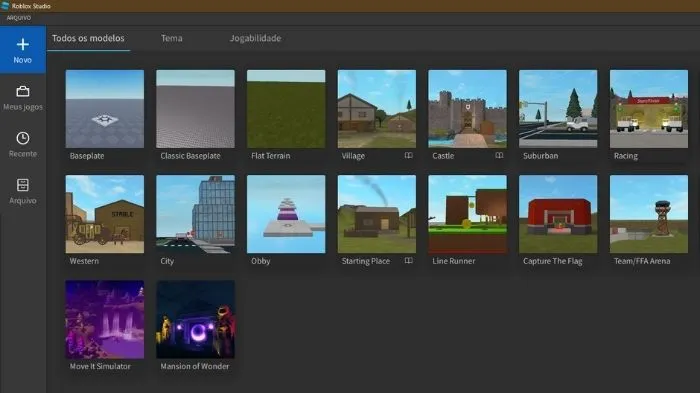Screen dimensions: 700x393
Task: Pick the Castle template thumbnail
Action: pos(467,109)
